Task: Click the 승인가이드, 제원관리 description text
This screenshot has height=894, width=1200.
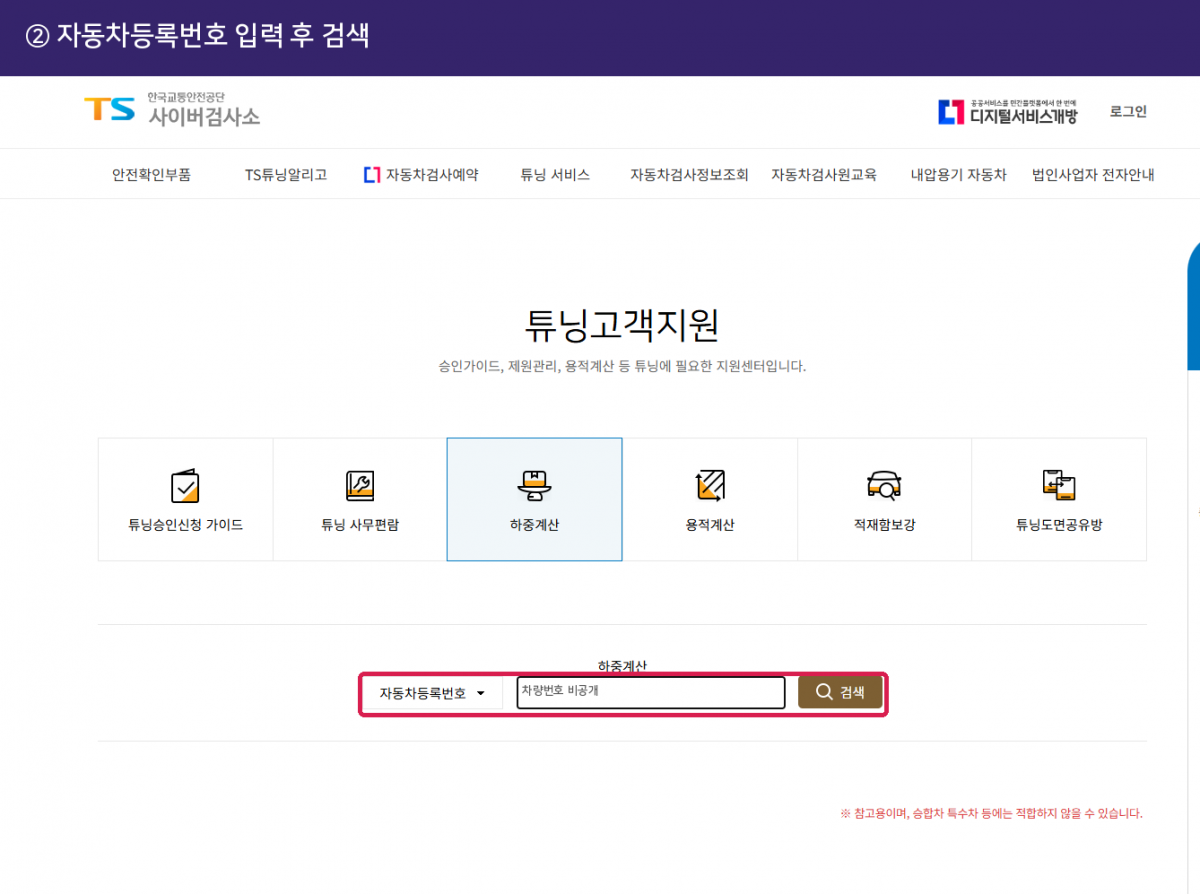Action: 622,366
